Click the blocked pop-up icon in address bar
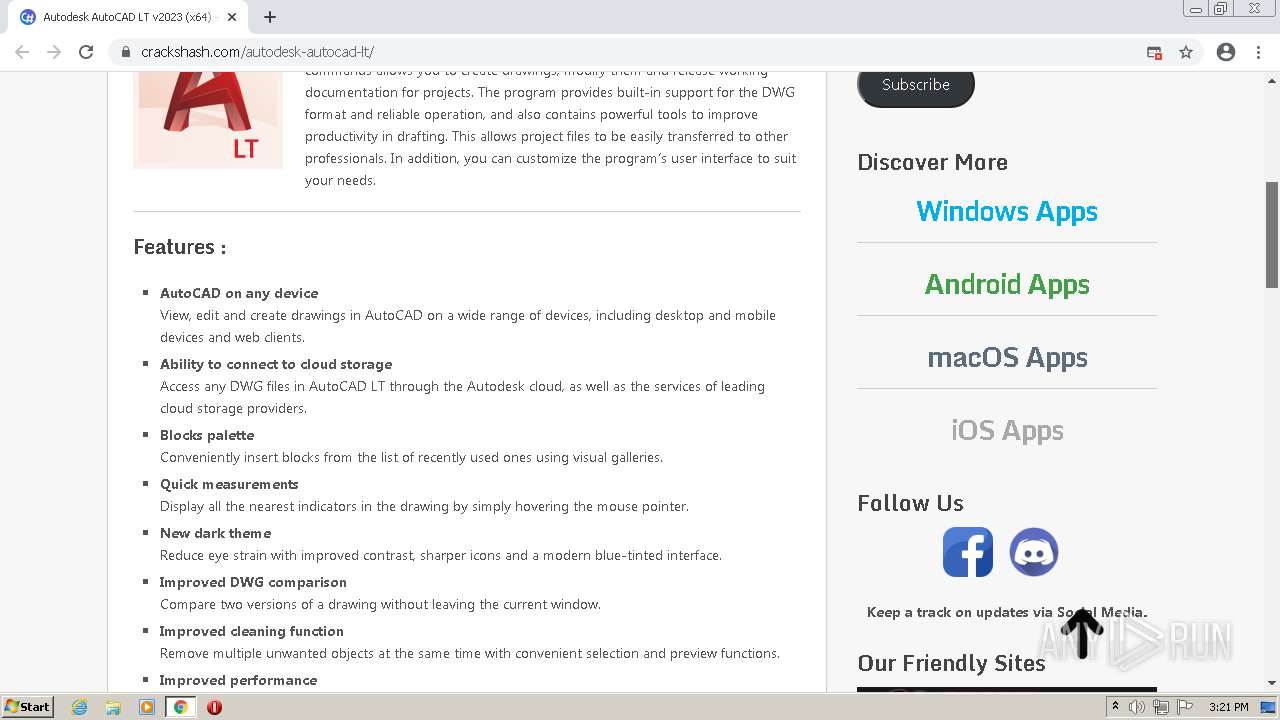 coord(1154,52)
